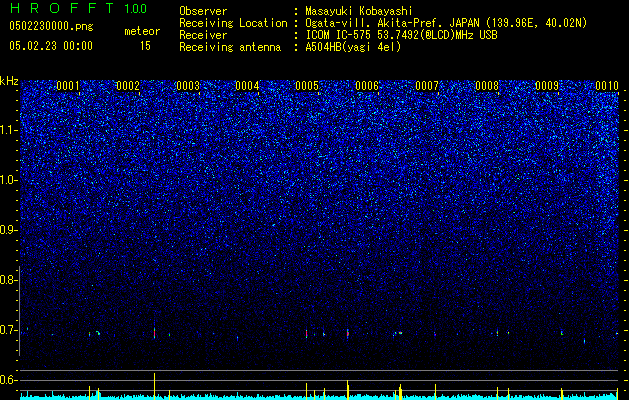629x400 pixels.
Task: Click the 0.8 kHz axis label
Action: coord(7,280)
